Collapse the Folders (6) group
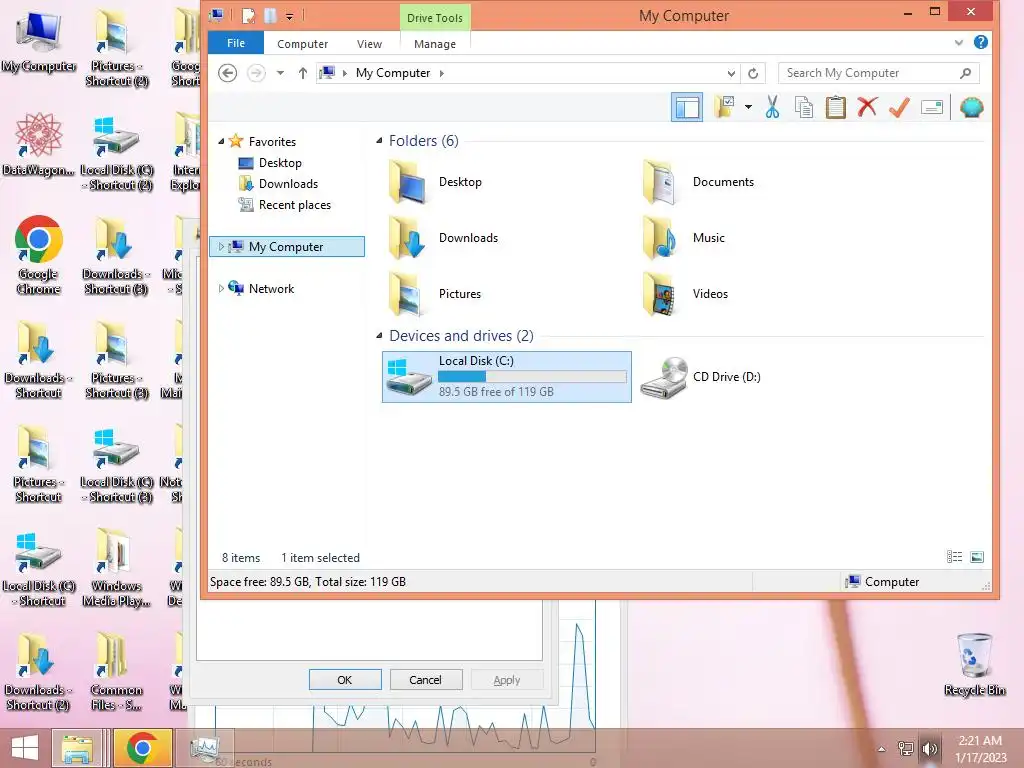The height and width of the screenshot is (768, 1024). [379, 140]
